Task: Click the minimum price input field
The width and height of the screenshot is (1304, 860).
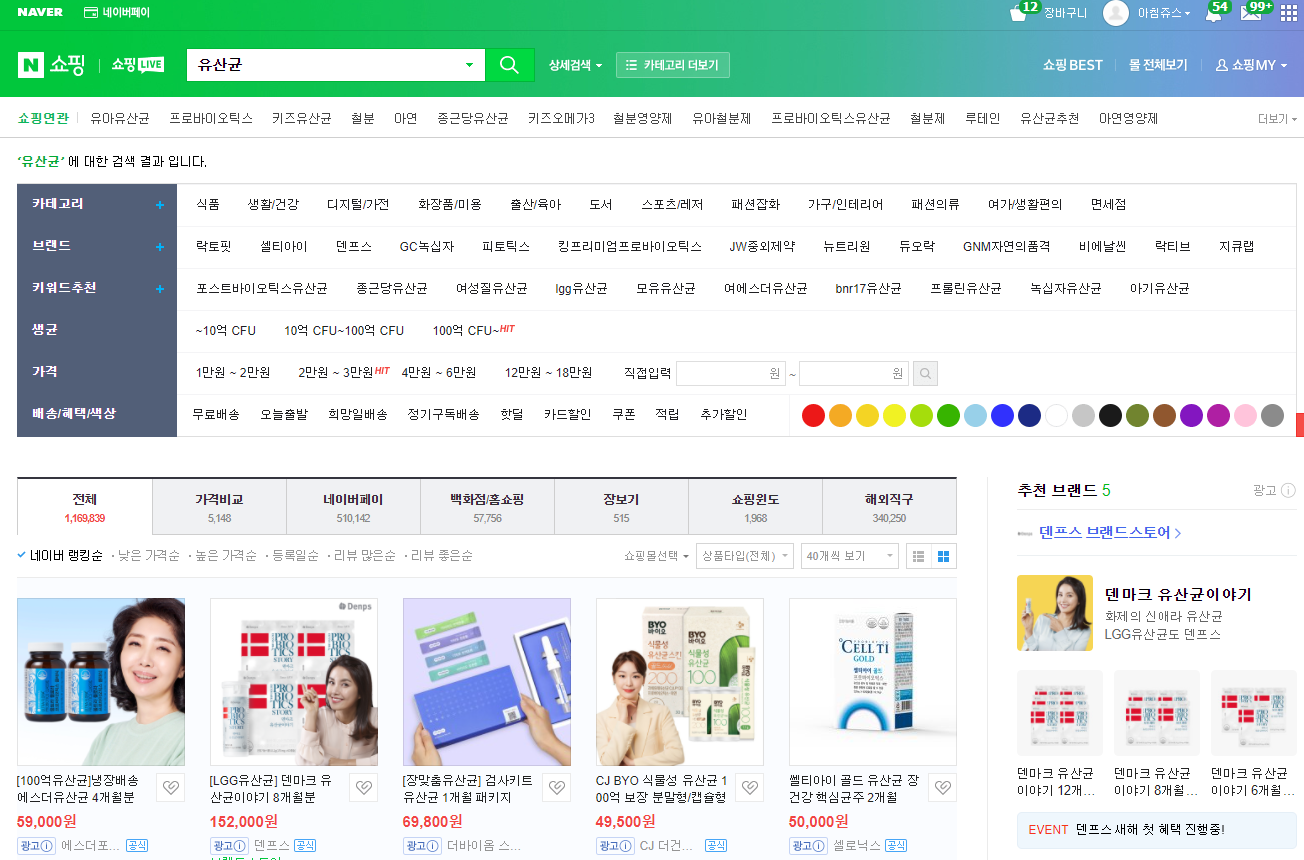Action: [x=731, y=374]
